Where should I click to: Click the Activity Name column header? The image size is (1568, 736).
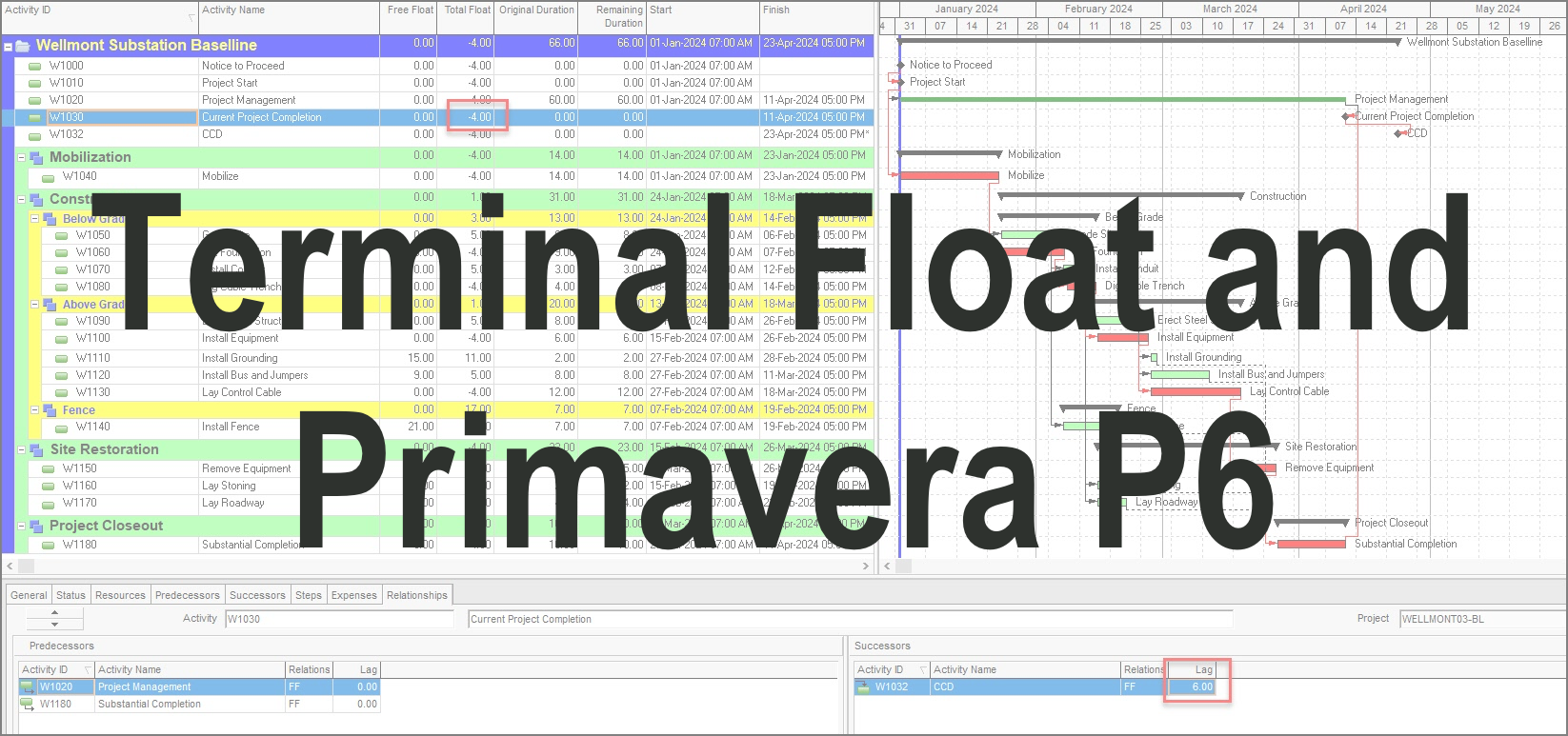[x=289, y=16]
